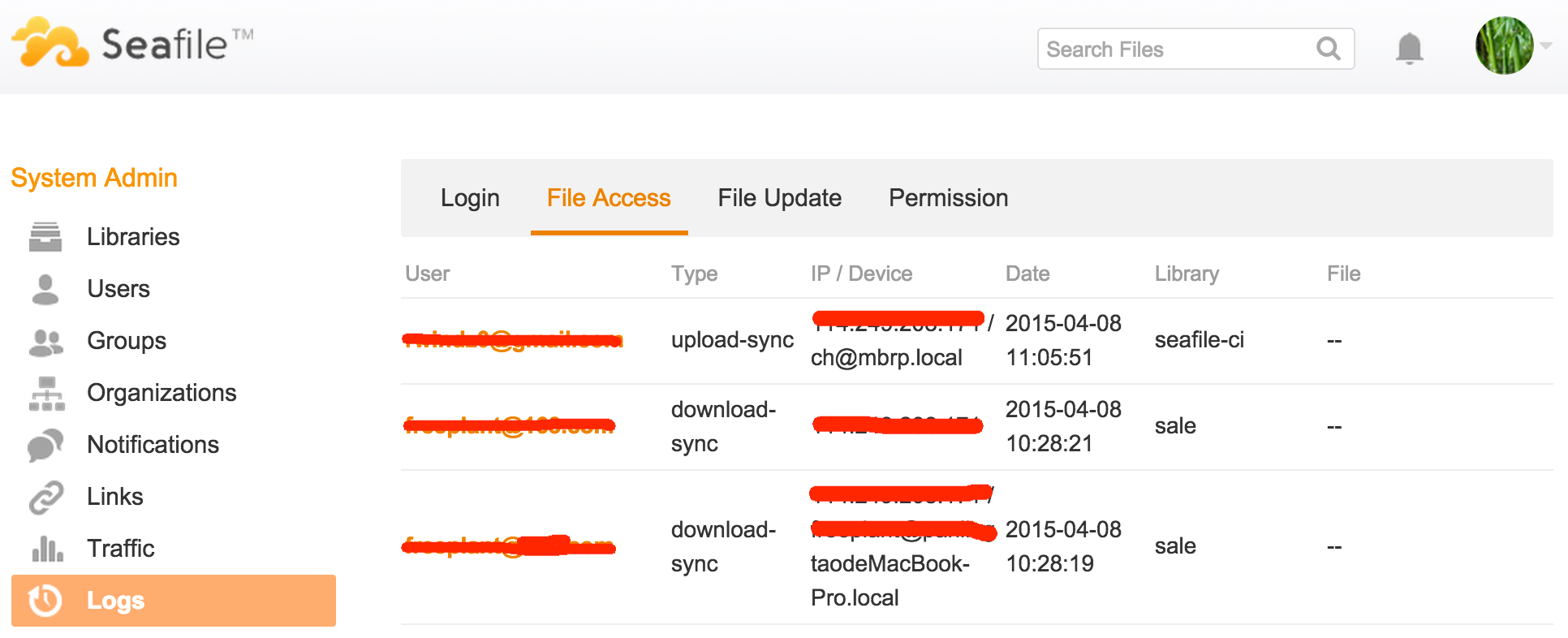Click the Logs clock icon

click(x=45, y=601)
